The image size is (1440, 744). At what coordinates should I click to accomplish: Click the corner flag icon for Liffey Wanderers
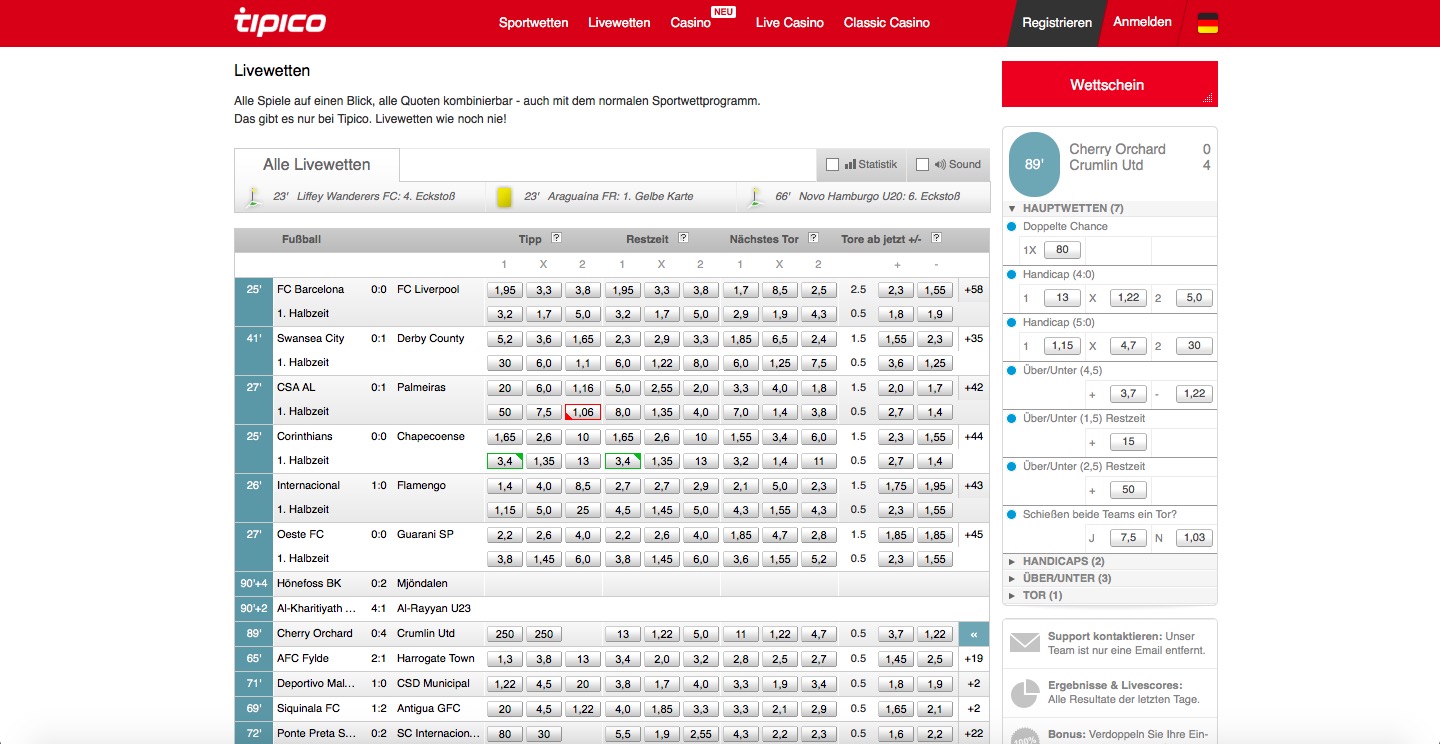pos(253,197)
